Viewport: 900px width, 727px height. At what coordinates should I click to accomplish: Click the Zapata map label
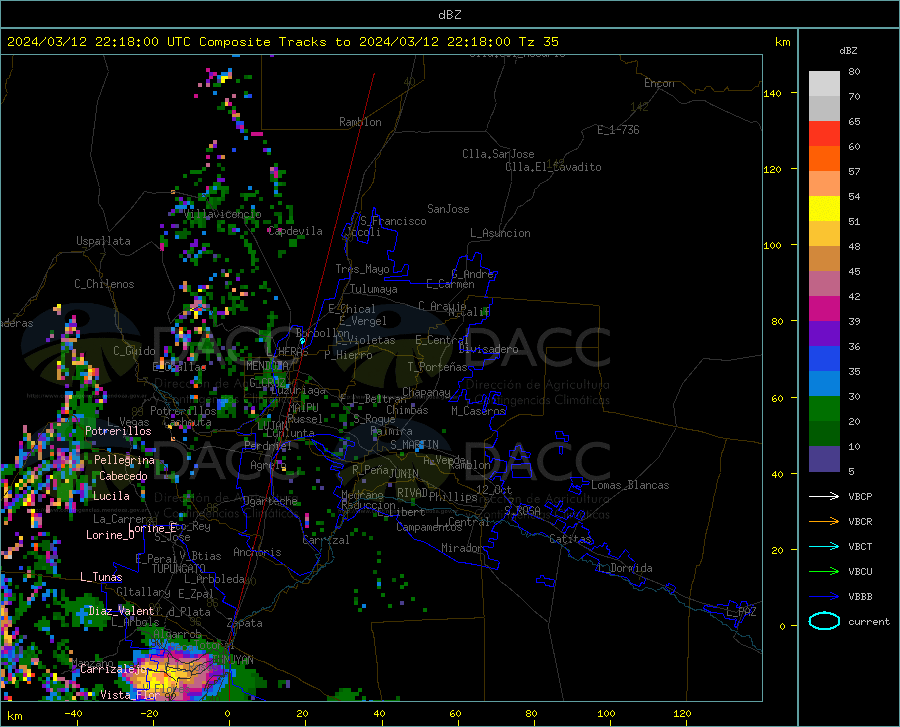click(x=245, y=623)
